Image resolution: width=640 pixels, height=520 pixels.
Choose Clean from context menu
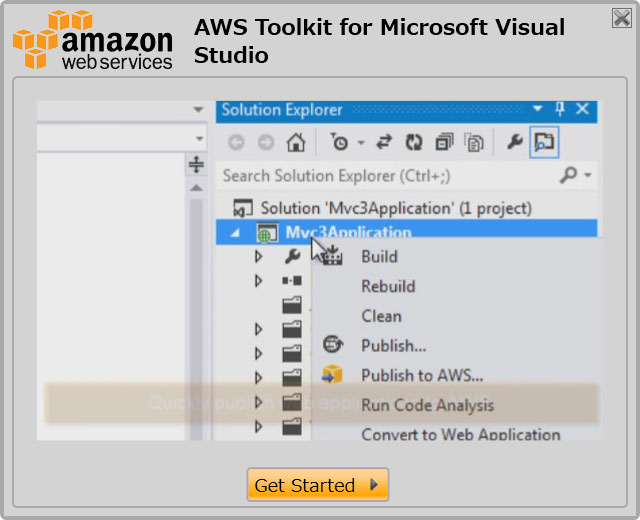pyautogui.click(x=381, y=316)
